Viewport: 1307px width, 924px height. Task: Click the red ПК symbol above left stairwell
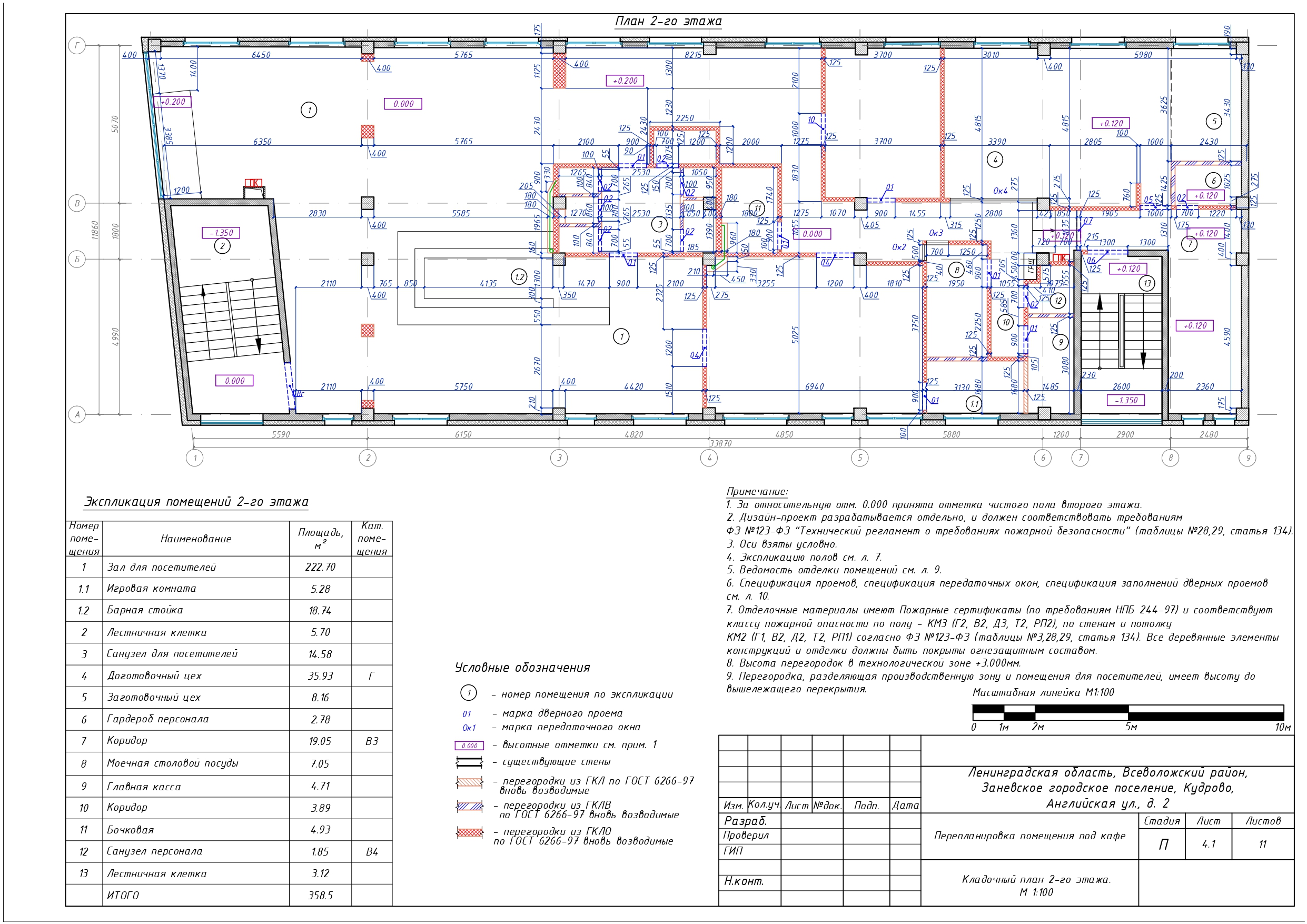tap(253, 183)
